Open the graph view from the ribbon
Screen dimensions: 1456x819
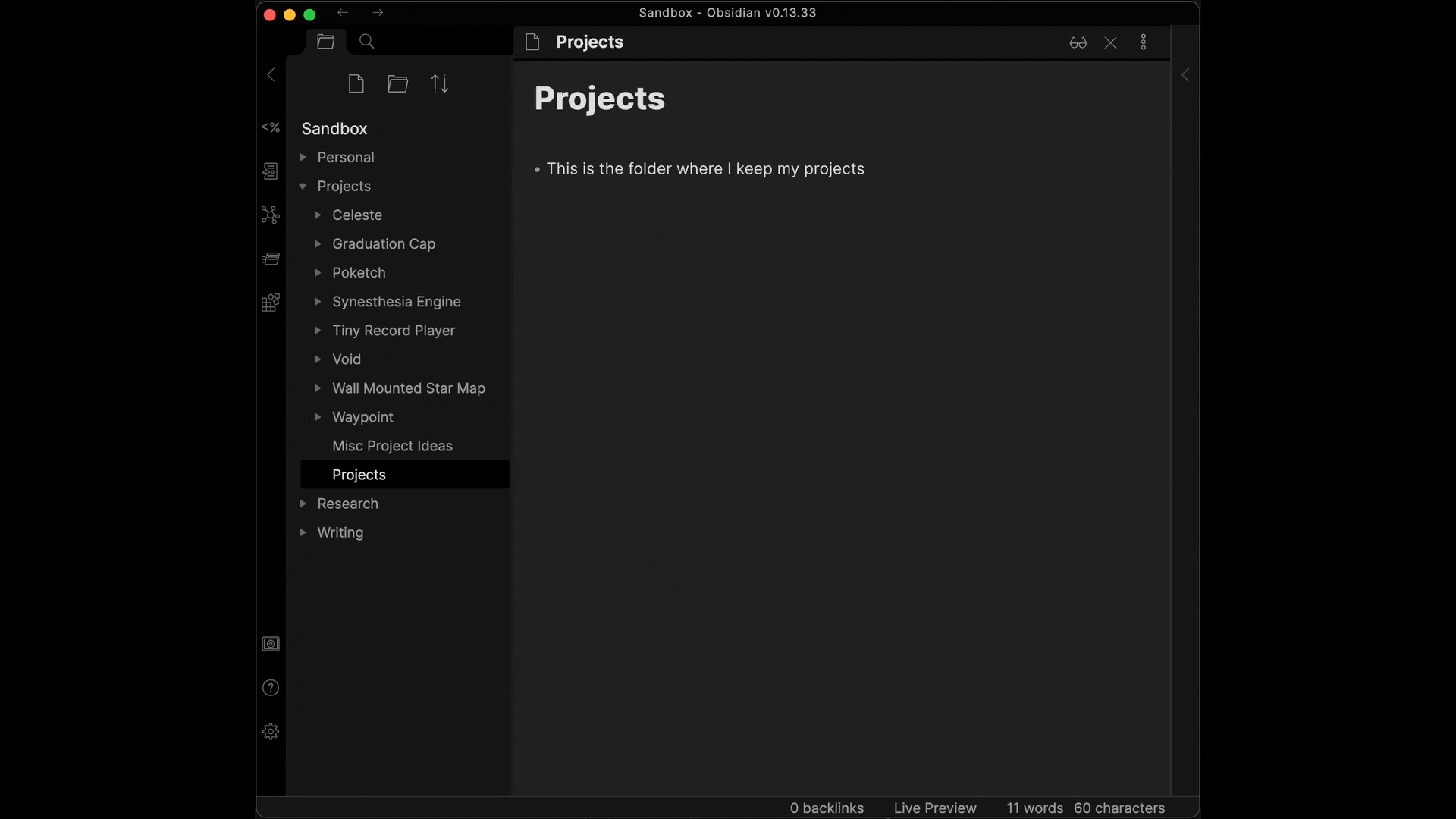pos(271,215)
